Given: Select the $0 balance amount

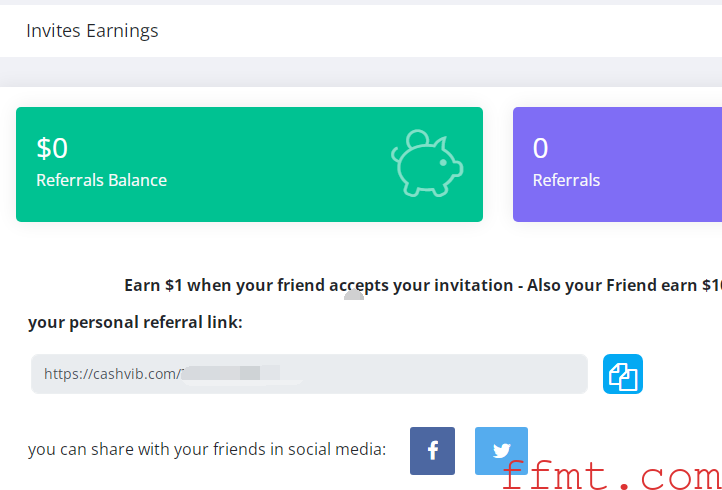Looking at the screenshot, I should coord(52,148).
